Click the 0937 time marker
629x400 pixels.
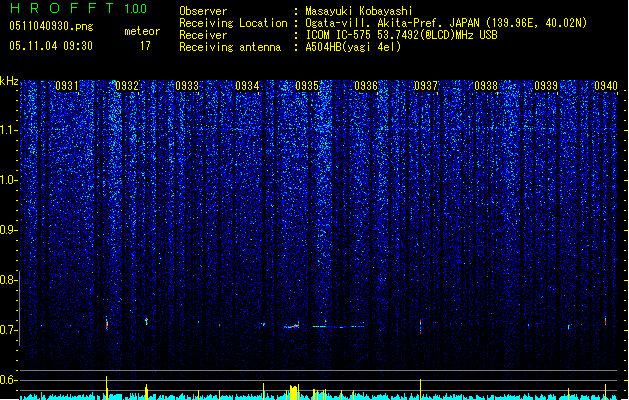pyautogui.click(x=426, y=86)
